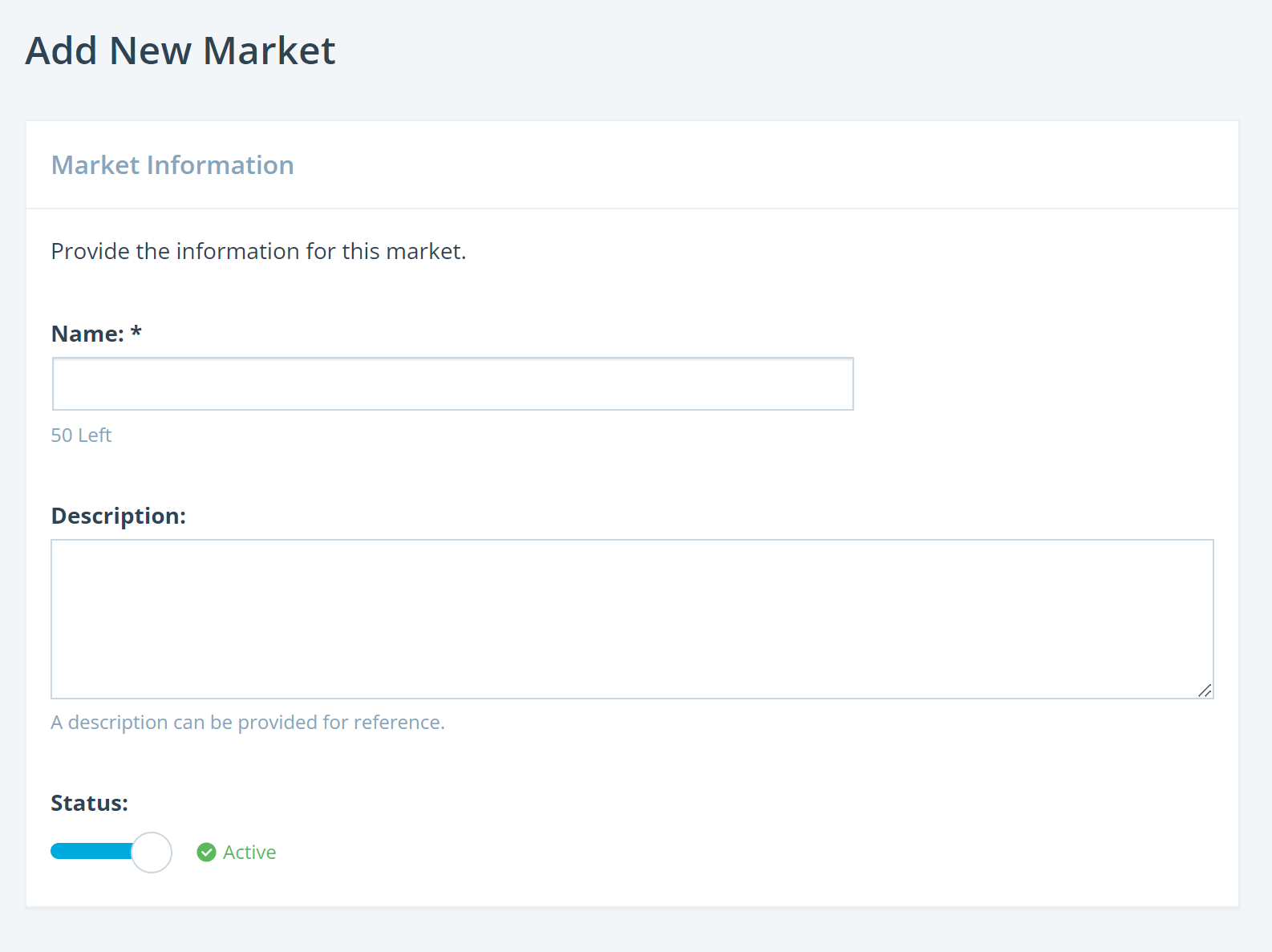This screenshot has width=1272, height=952.
Task: Toggle the Status switch to inactive
Action: [111, 852]
